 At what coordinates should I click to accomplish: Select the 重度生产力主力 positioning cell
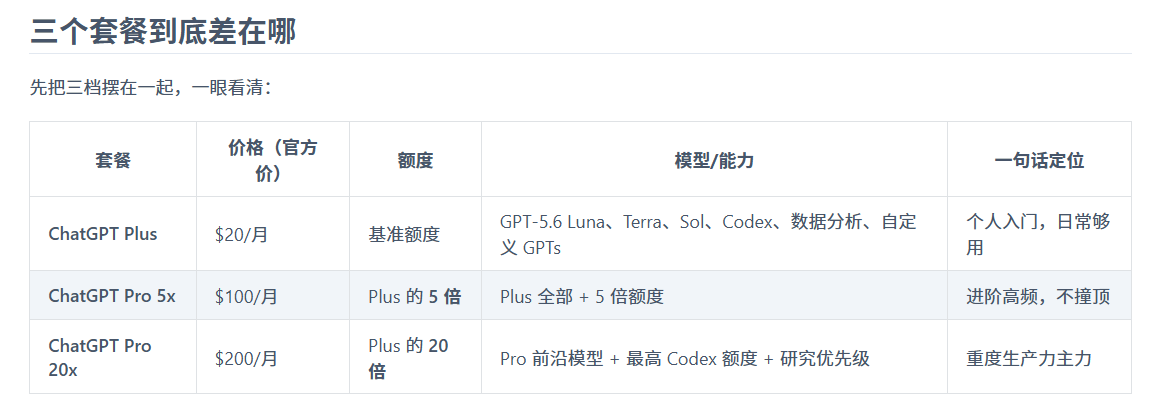click(1039, 357)
